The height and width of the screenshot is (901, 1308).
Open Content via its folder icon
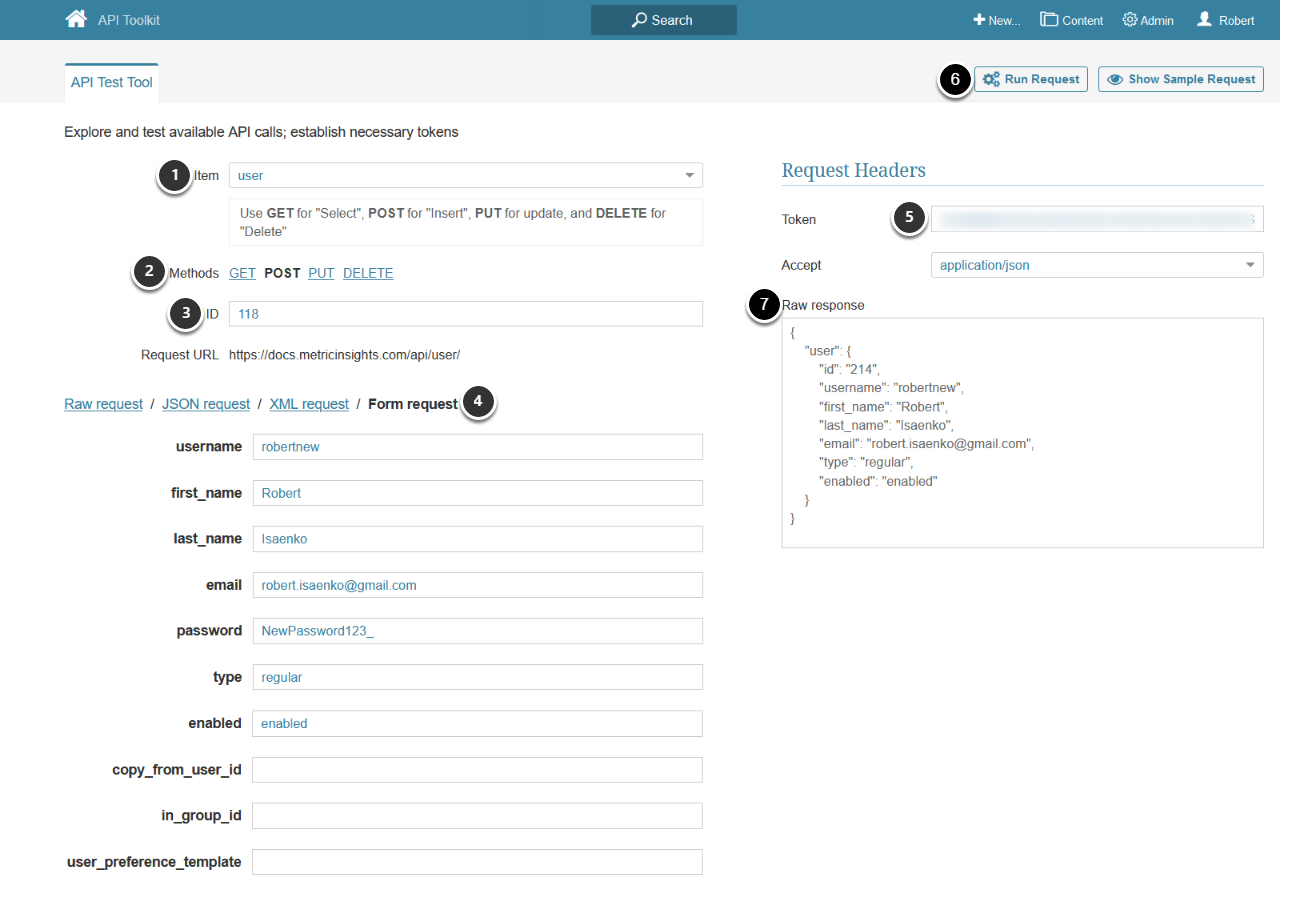click(x=1049, y=20)
